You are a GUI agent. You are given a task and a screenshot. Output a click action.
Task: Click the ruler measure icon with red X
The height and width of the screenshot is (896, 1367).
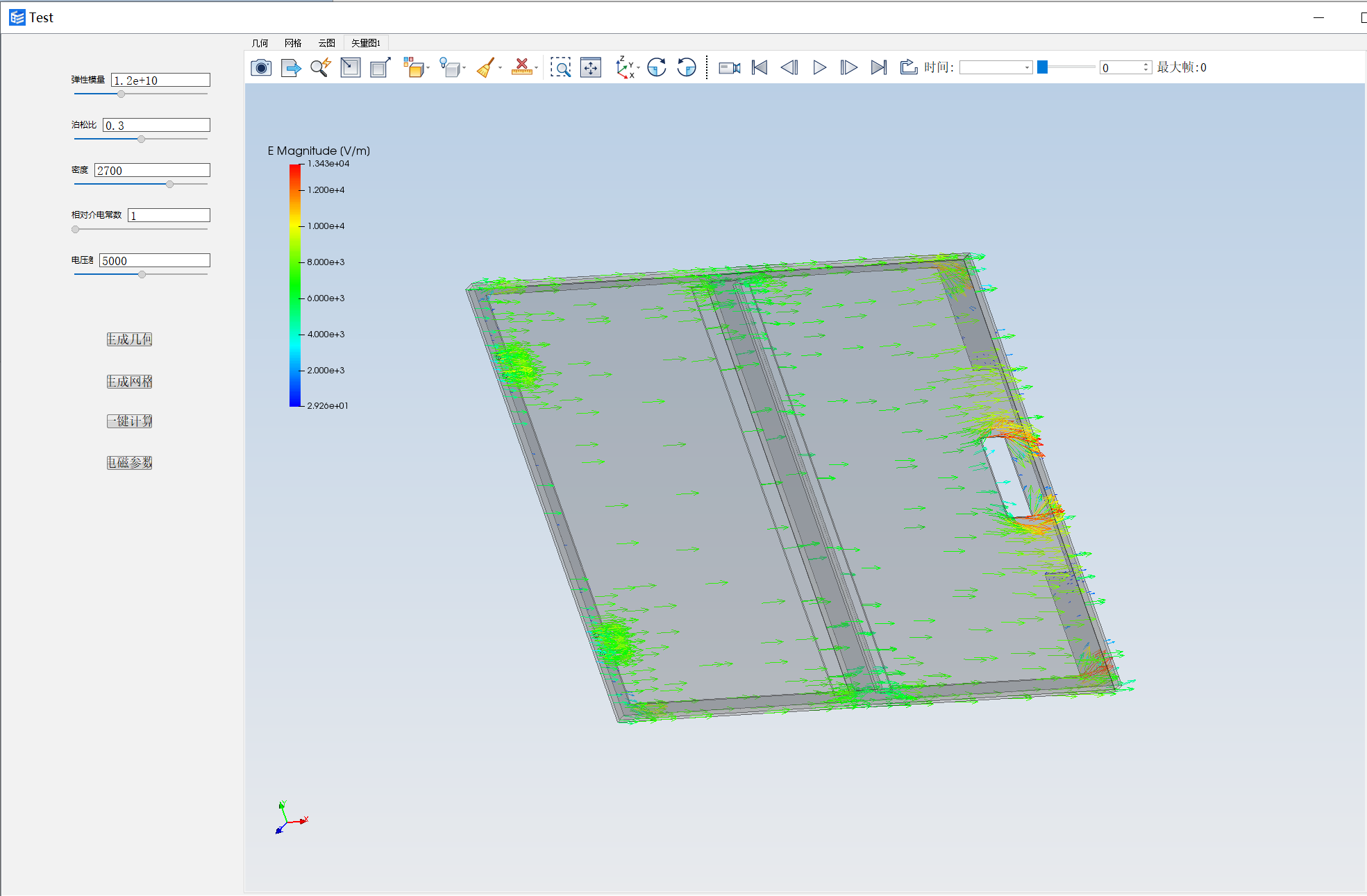pyautogui.click(x=521, y=67)
